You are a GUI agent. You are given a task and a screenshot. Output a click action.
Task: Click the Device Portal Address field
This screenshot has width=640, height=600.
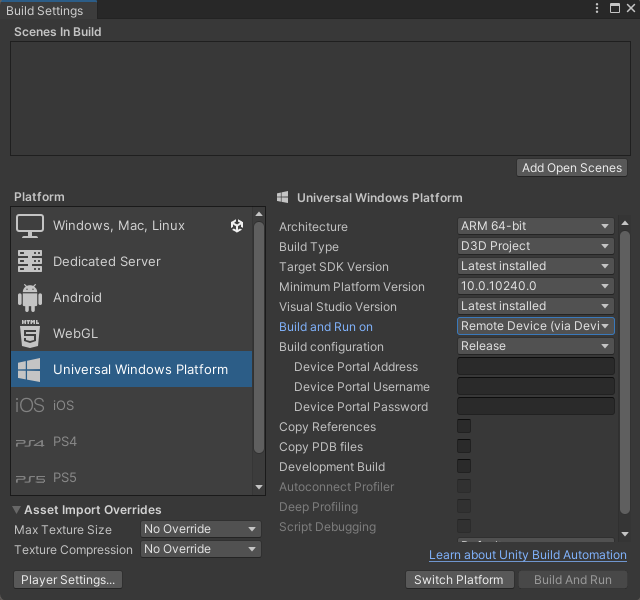(536, 366)
